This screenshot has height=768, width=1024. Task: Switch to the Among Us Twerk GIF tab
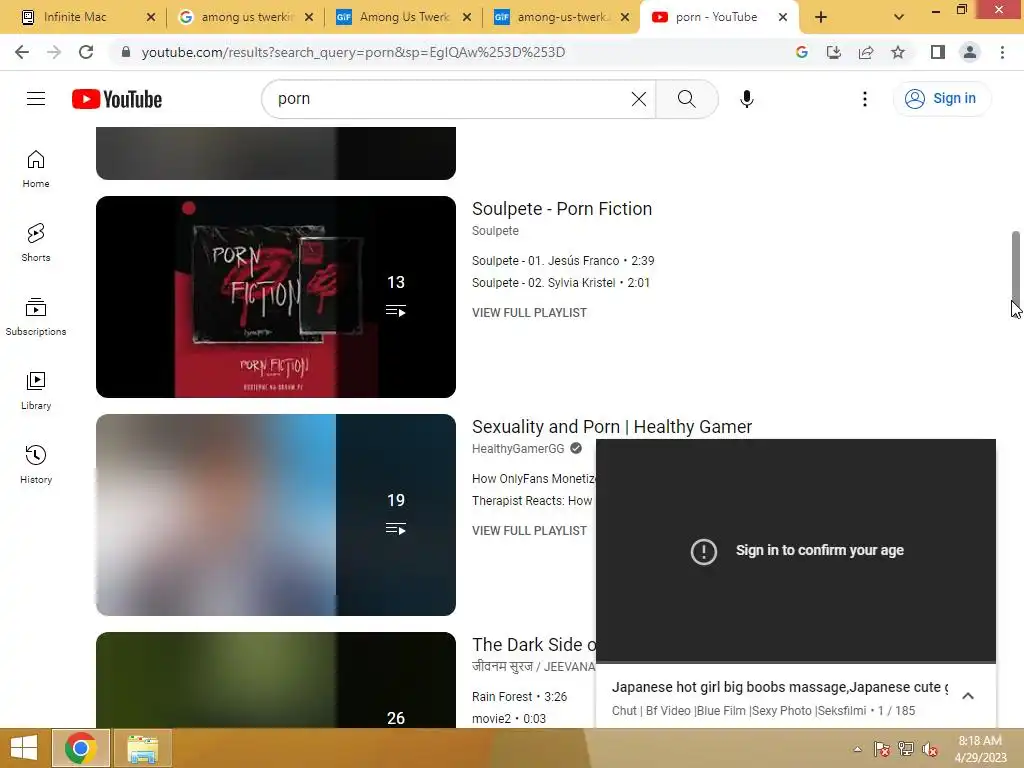click(x=404, y=17)
